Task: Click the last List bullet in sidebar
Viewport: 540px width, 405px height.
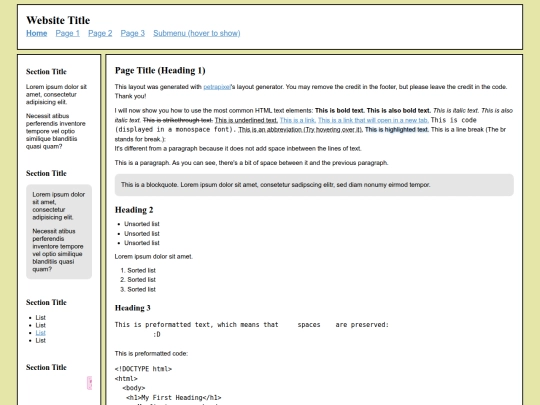Action: [41, 340]
